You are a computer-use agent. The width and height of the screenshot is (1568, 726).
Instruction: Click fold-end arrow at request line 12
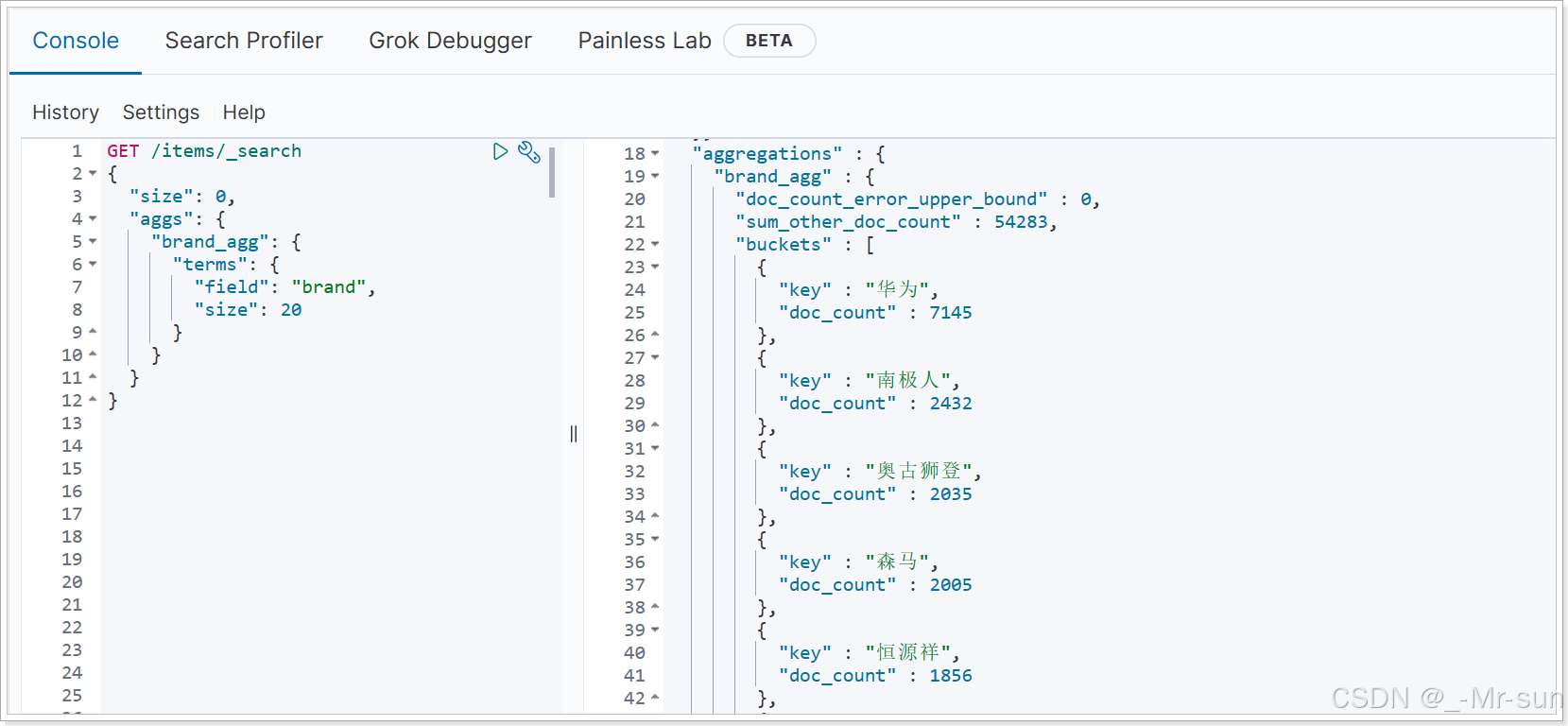(93, 400)
